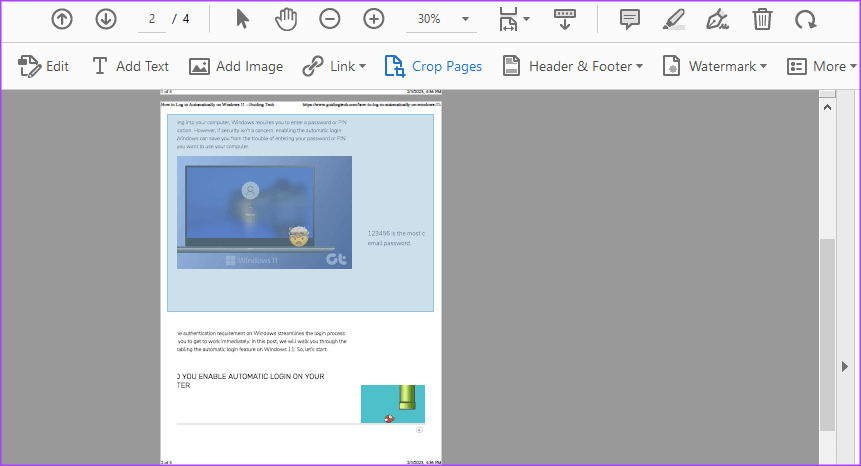
Task: Go to previous page with up arrow
Action: [x=62, y=19]
